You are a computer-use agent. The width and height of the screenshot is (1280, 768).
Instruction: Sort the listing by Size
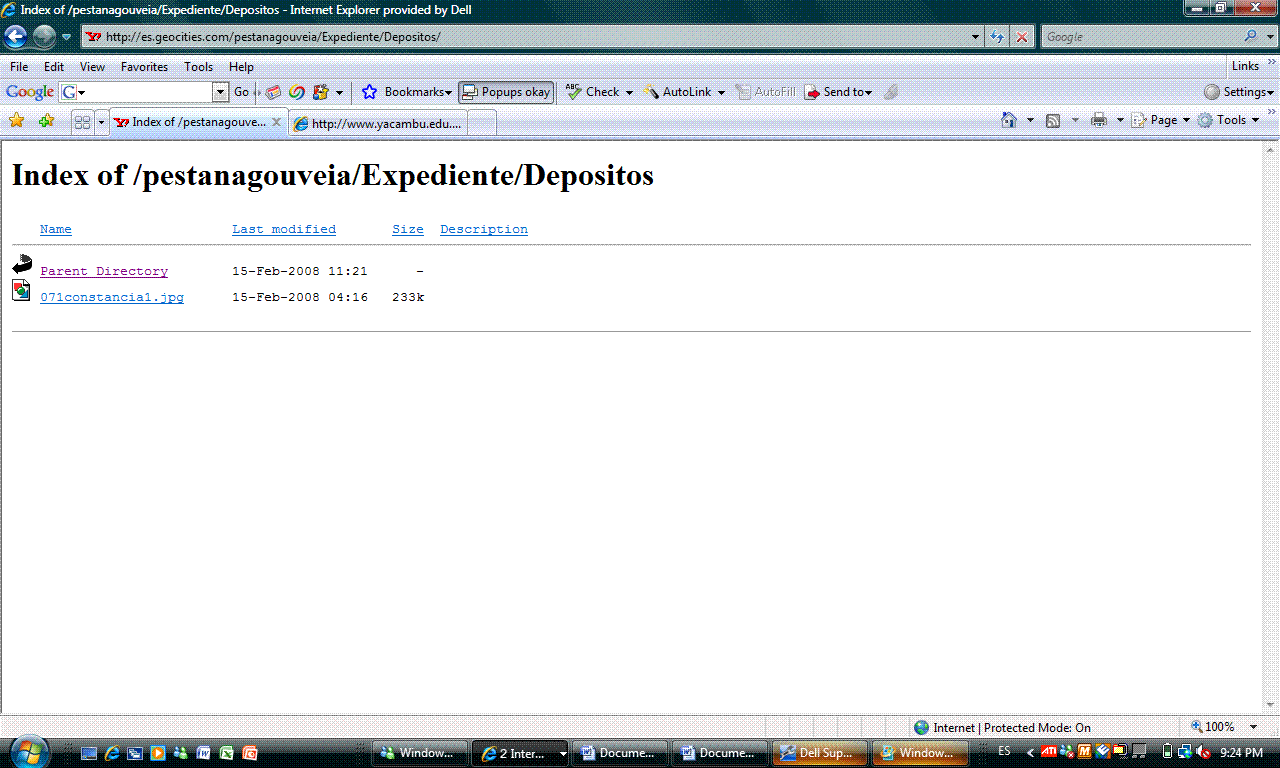pos(408,229)
